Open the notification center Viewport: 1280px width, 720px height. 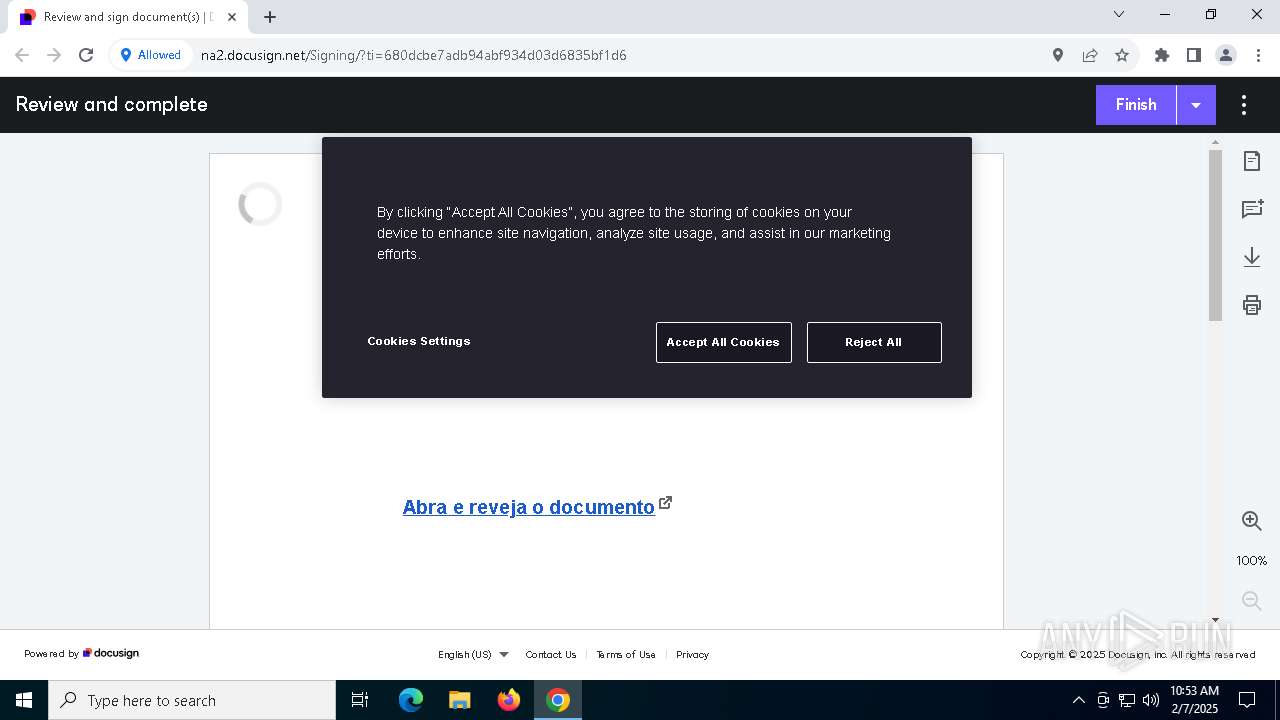coord(1247,700)
